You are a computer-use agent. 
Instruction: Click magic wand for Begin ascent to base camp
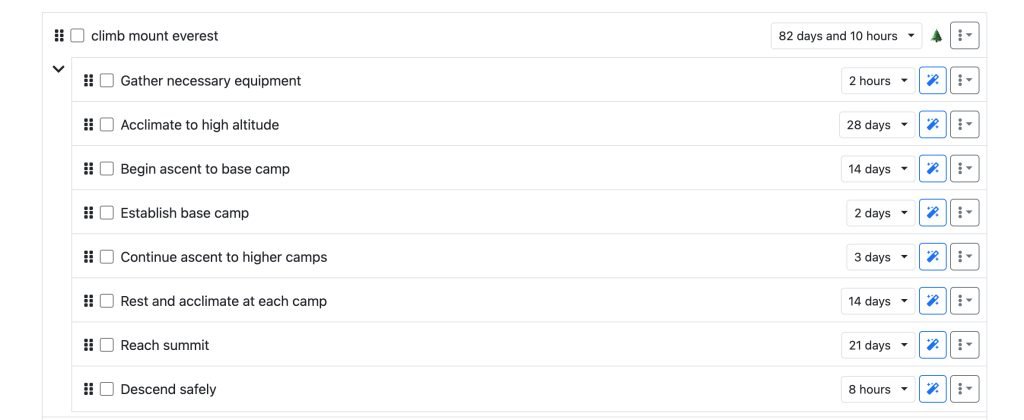932,169
